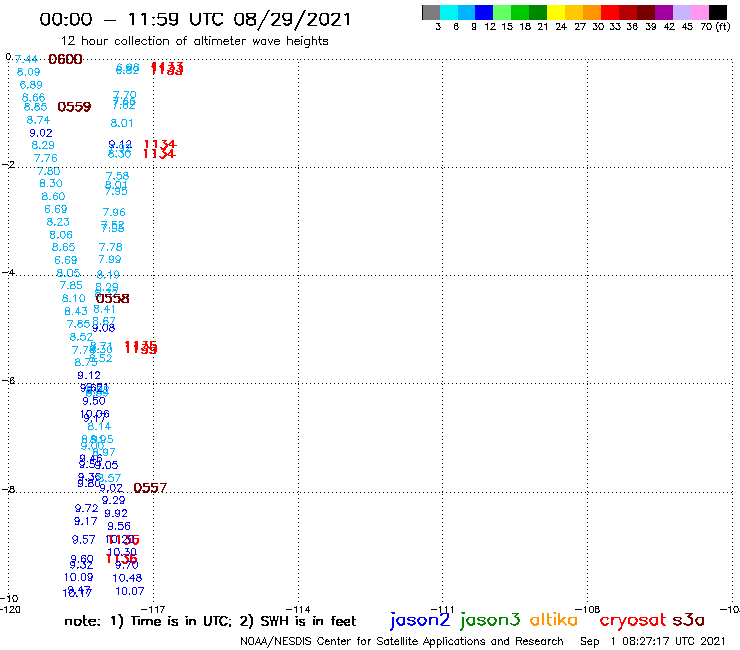This screenshot has width=740, height=650.
Task: Click the wave height value '10.48'
Action: tap(127, 578)
